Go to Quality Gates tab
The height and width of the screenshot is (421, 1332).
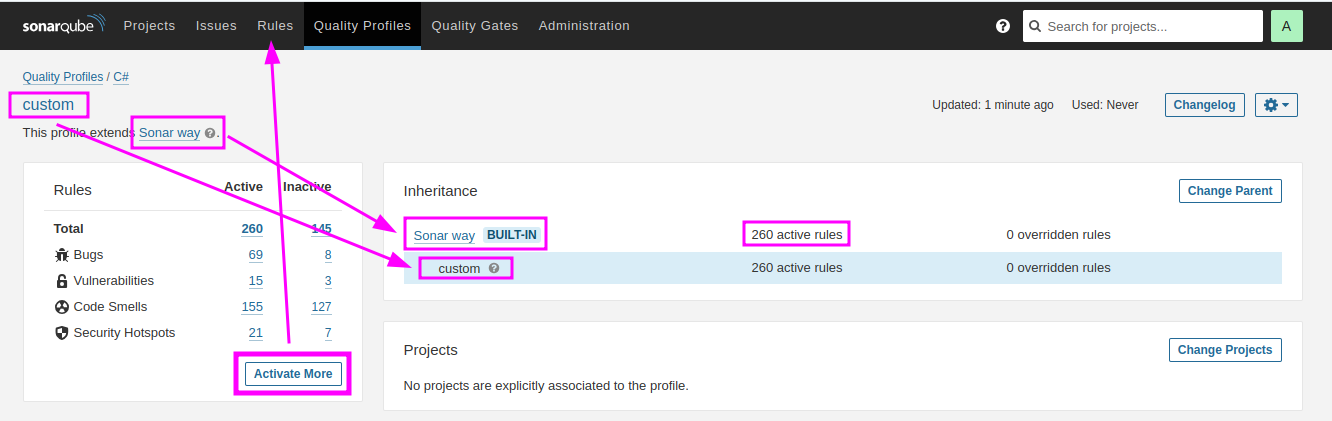point(475,26)
